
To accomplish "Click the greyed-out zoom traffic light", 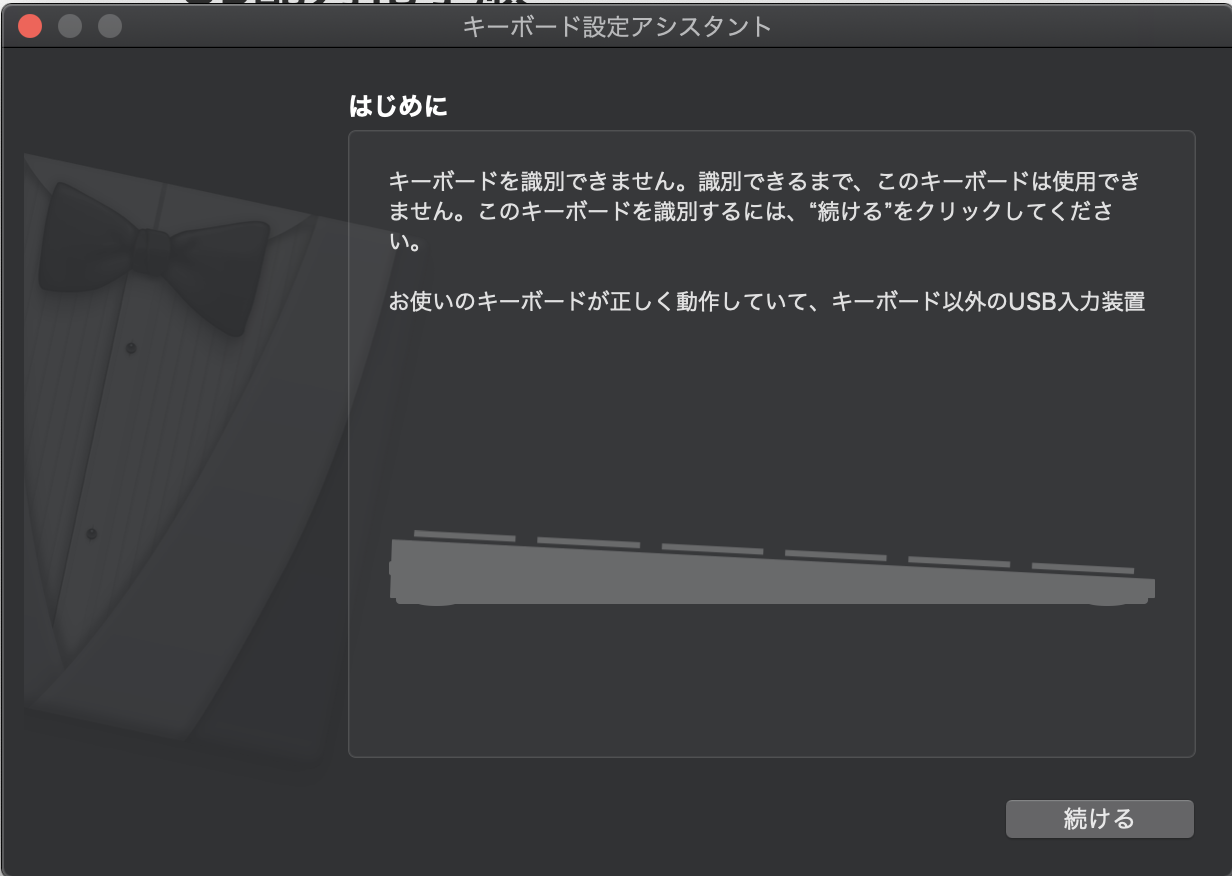I will 109,26.
